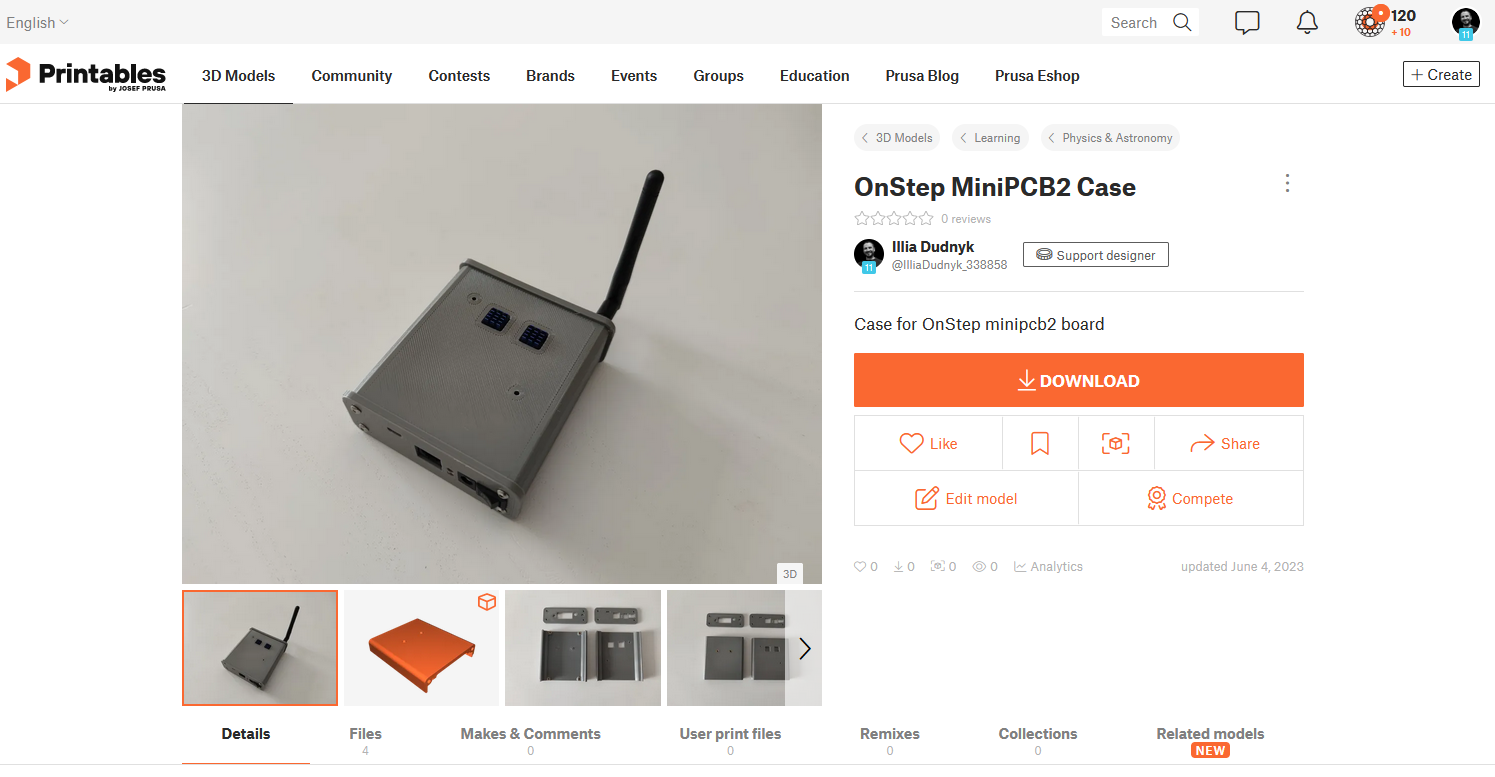
Task: Show next thumbnails with the right chevron
Action: pos(805,648)
